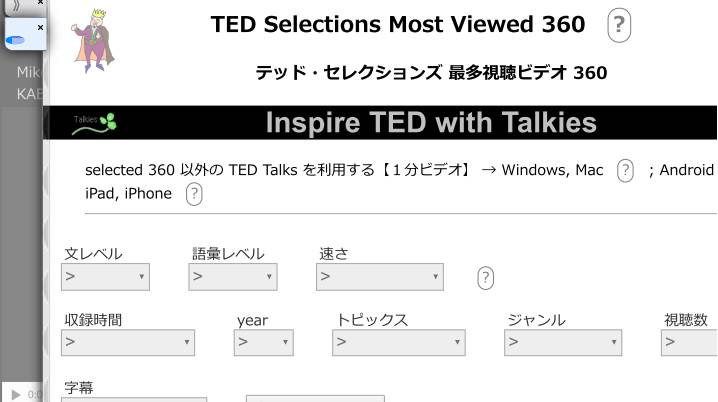Open help icon beside the 速さ dropdown
This screenshot has height=402, width=718.
486,278
